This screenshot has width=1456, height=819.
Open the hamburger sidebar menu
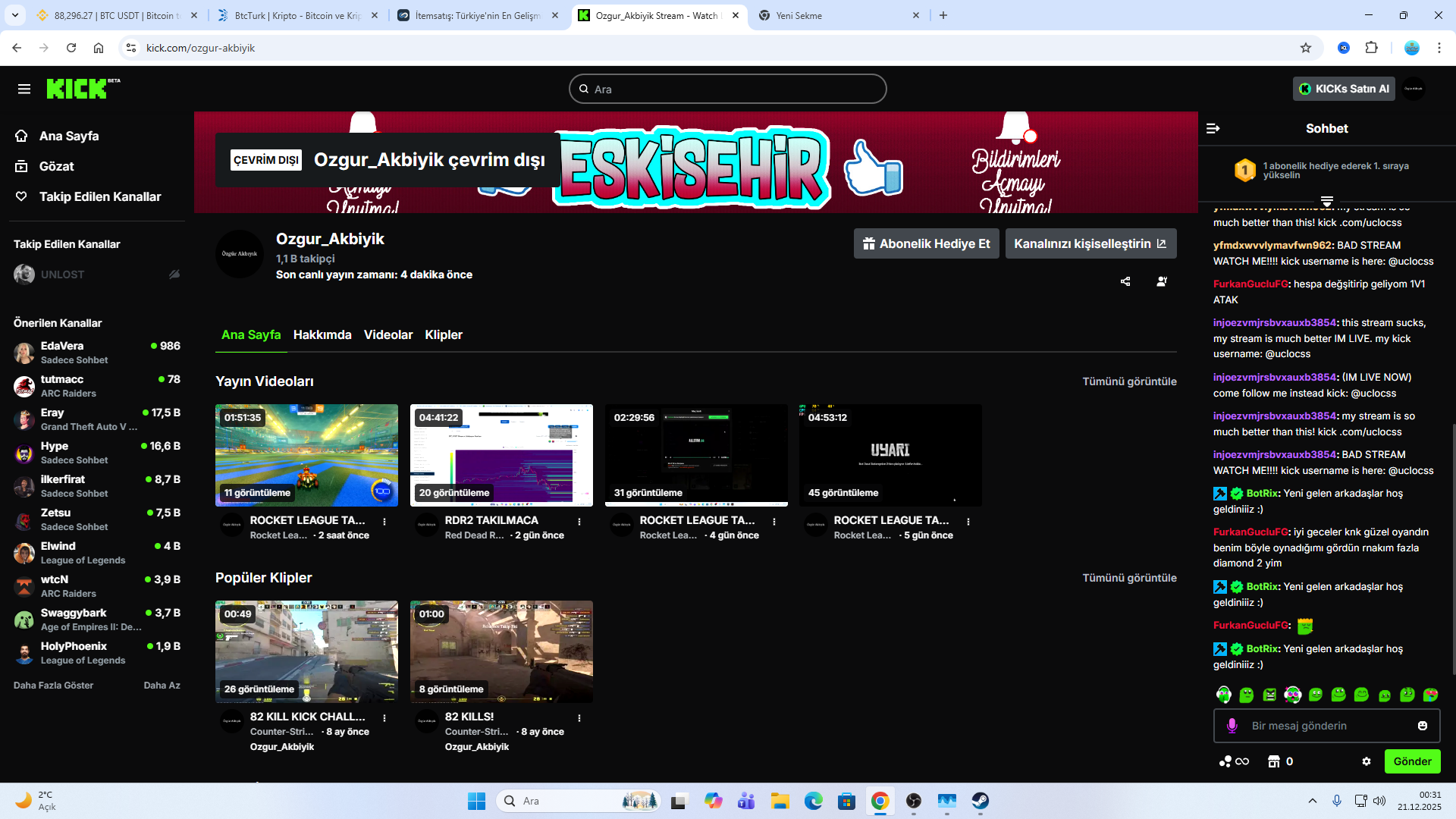24,89
